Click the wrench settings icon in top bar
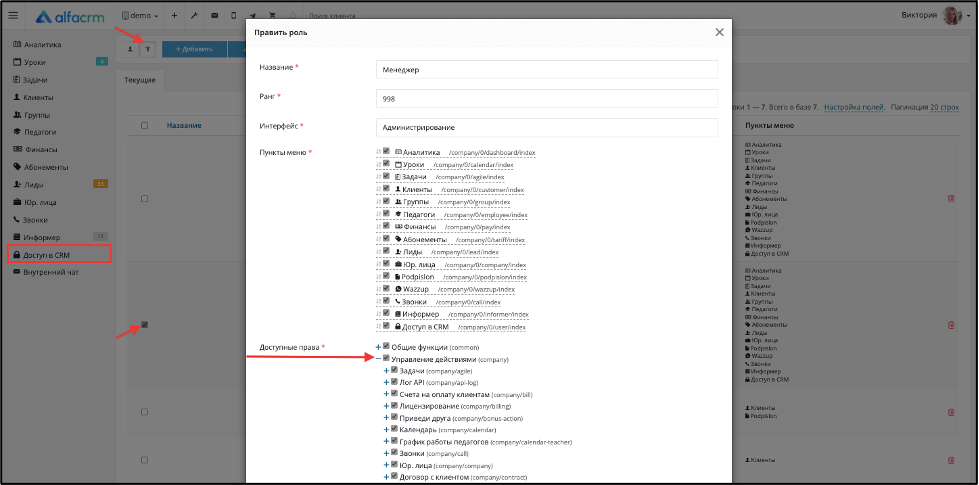 tap(194, 16)
